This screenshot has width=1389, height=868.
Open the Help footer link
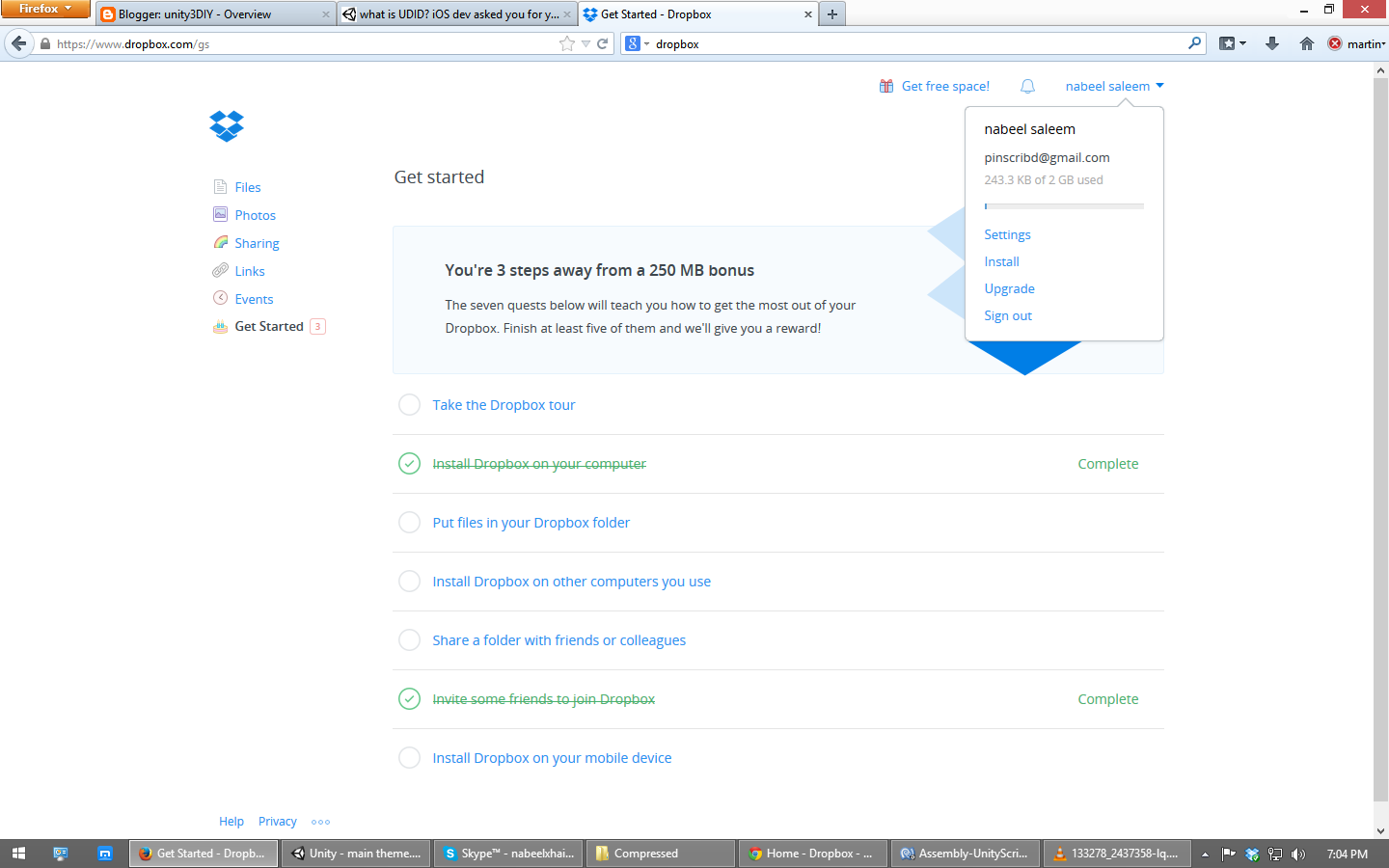pyautogui.click(x=231, y=822)
